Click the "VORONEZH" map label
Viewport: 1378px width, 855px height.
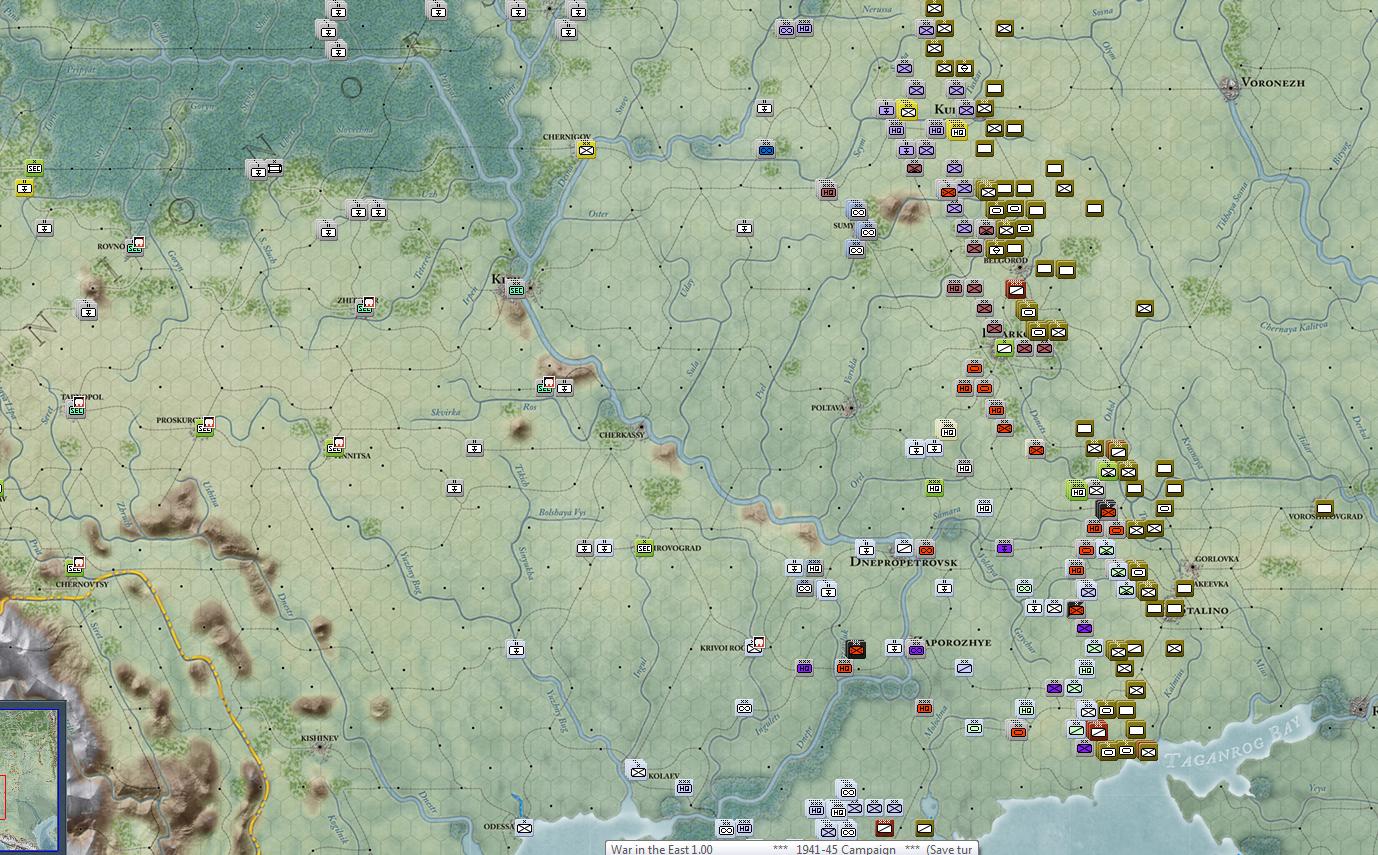(x=1273, y=83)
